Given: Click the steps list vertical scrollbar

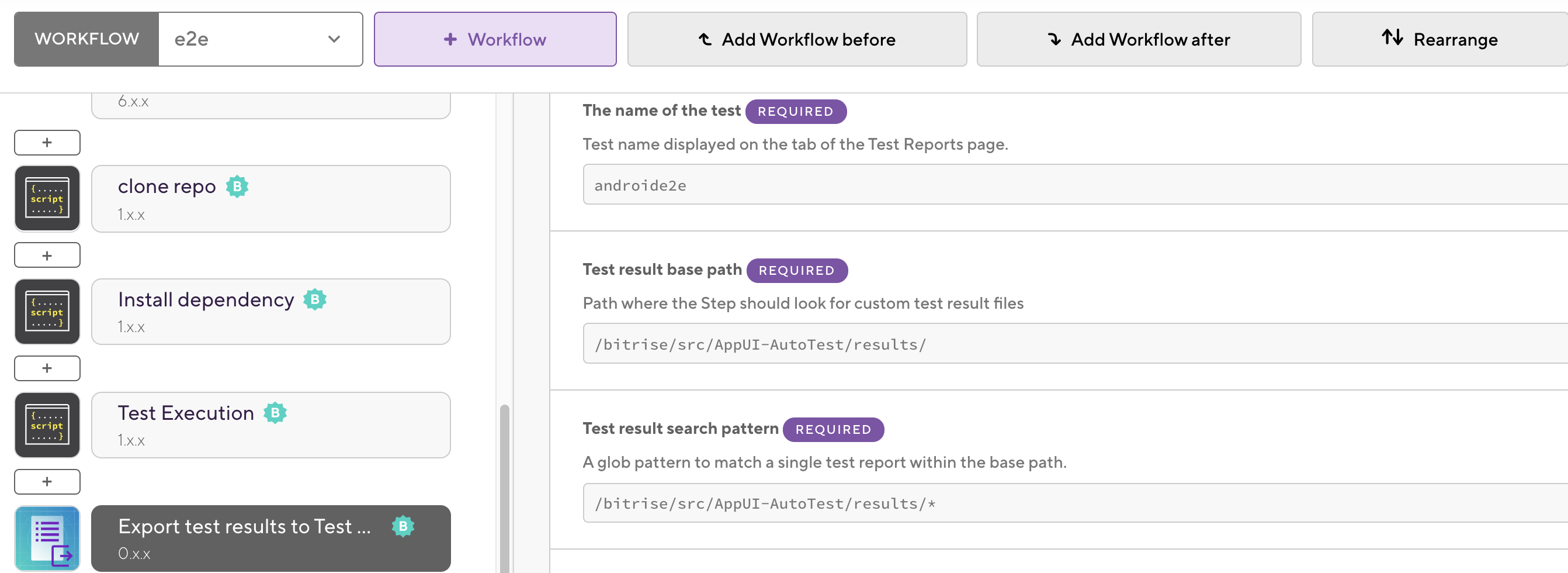Looking at the screenshot, I should [504, 487].
